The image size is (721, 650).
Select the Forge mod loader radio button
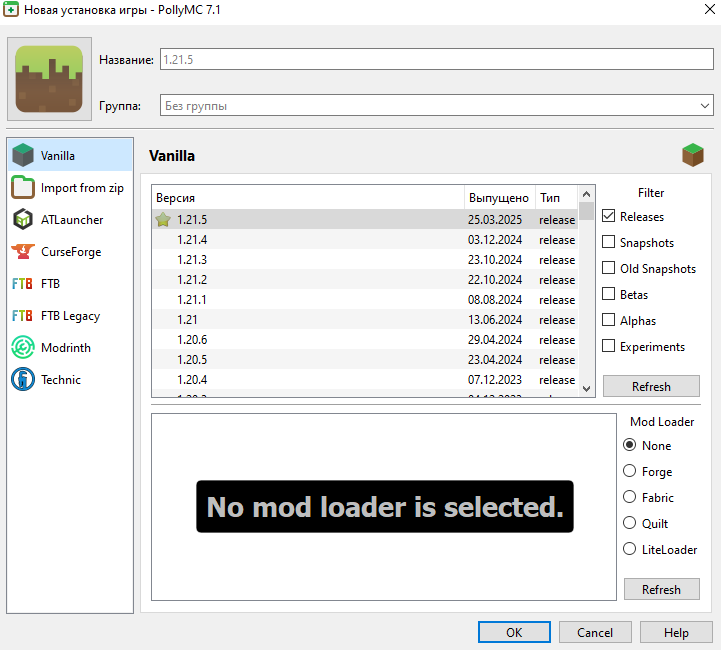pyautogui.click(x=629, y=471)
